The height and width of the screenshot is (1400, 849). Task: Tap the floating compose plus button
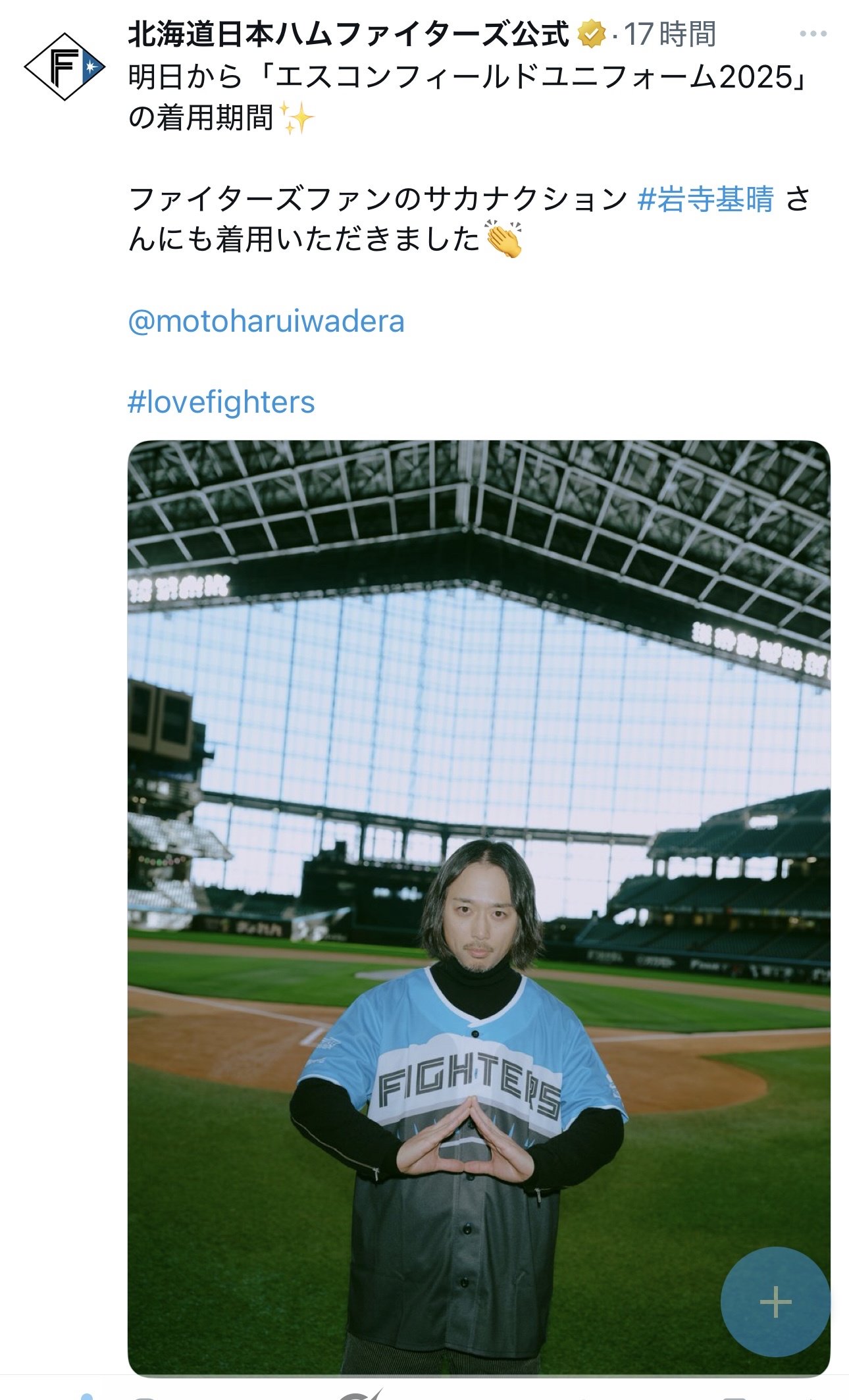click(775, 1301)
